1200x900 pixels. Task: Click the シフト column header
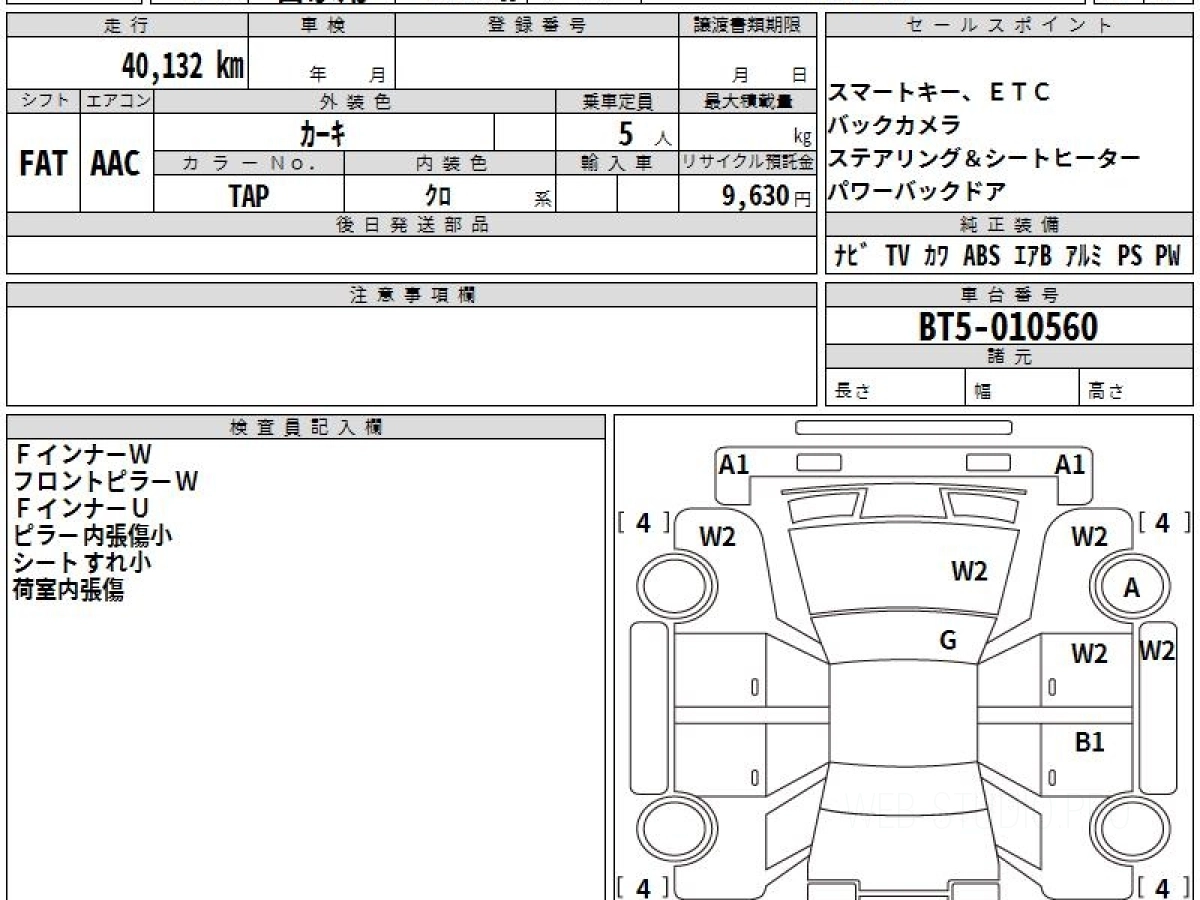click(x=44, y=101)
